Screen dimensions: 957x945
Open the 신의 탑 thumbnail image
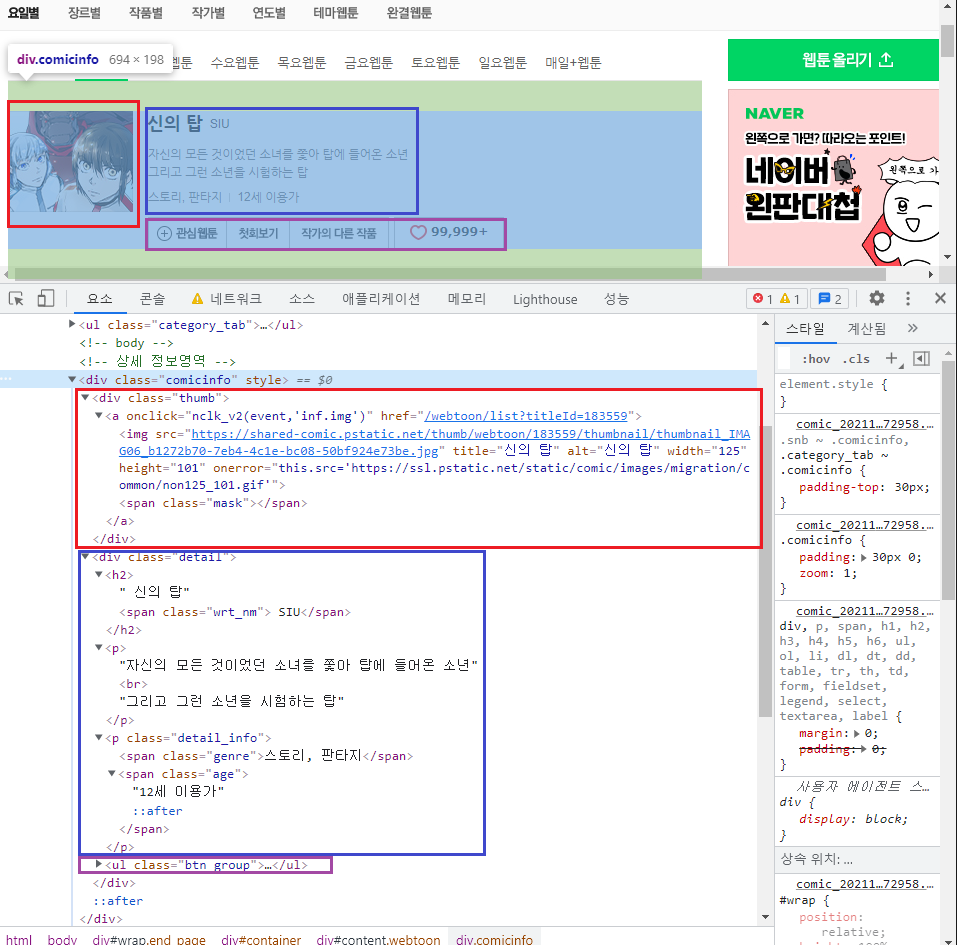click(72, 161)
